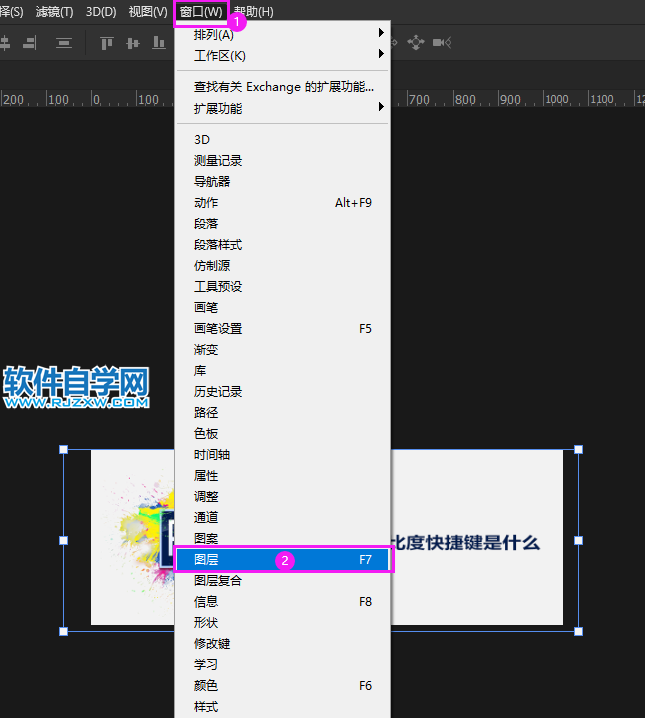Choose 通道 from the menu
The height and width of the screenshot is (718, 645).
pos(282,517)
